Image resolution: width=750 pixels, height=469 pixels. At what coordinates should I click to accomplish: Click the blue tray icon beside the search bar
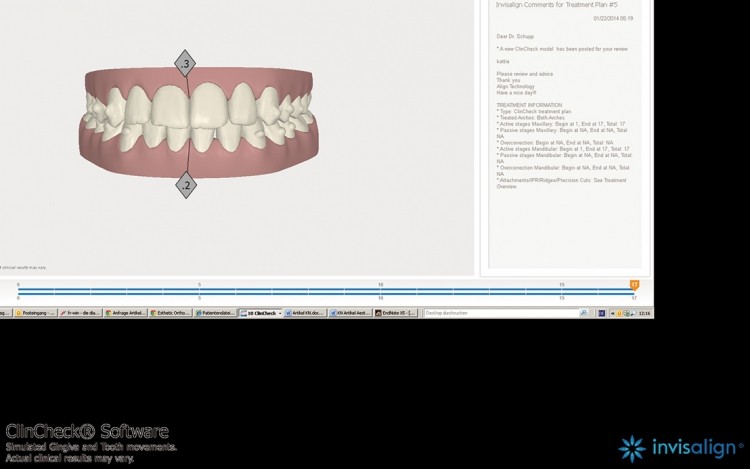click(x=601, y=314)
